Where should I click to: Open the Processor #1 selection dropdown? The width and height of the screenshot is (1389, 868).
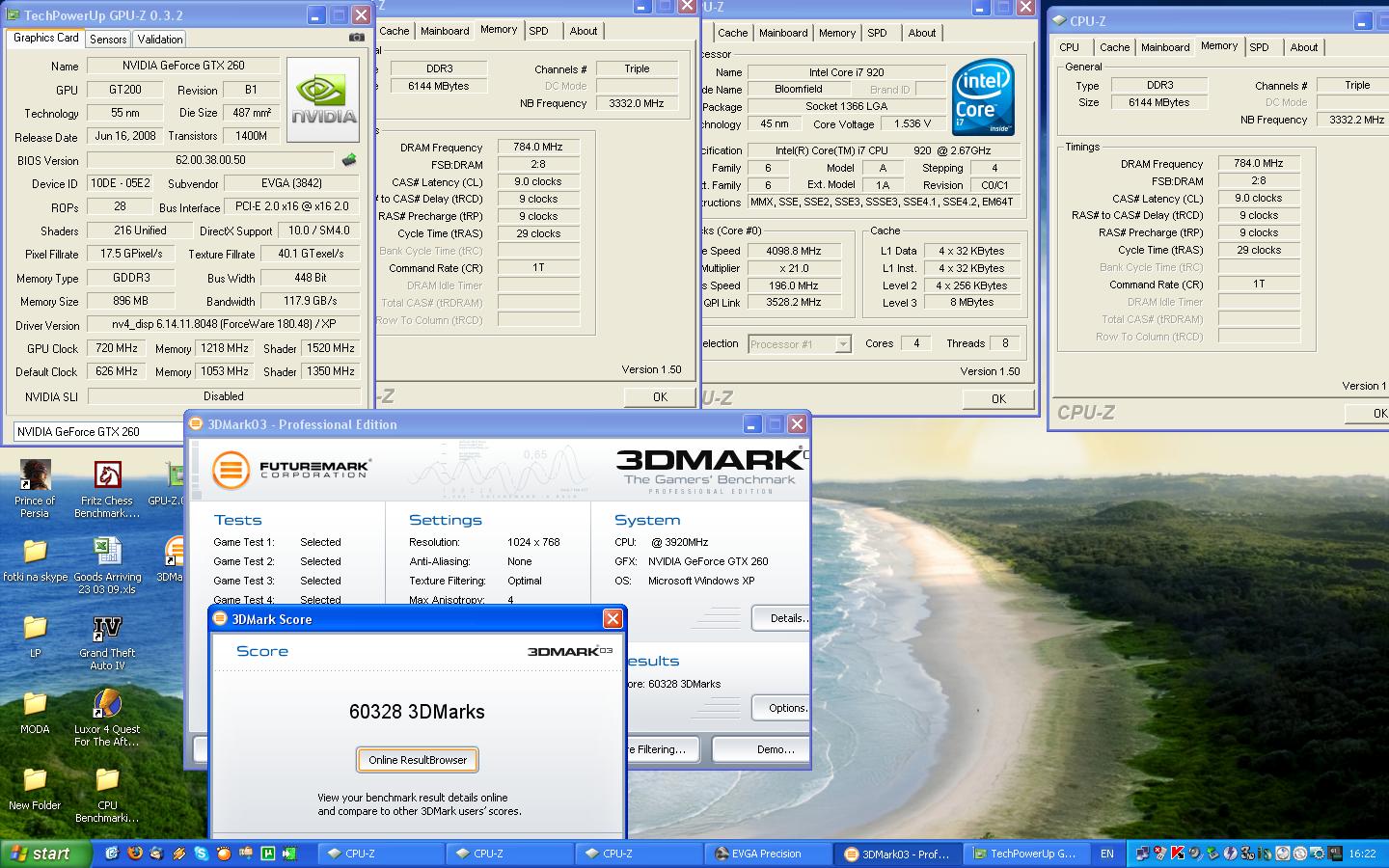800,343
